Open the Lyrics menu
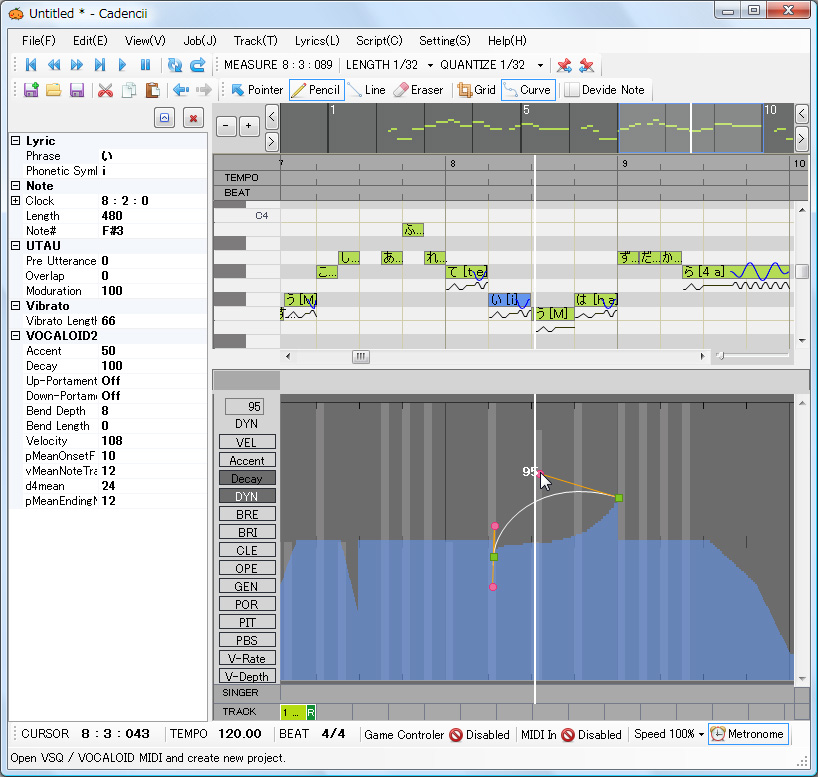The height and width of the screenshot is (777, 818). (316, 41)
